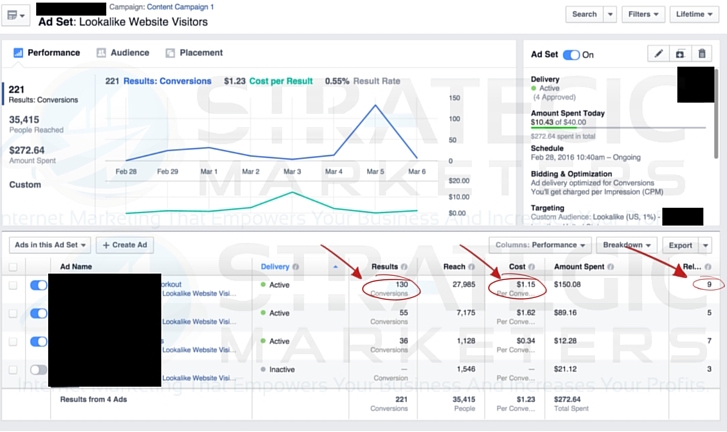Screen dimensions: 727x432
Task: Click the $1.23 Cost per Result label
Action: tap(268, 81)
